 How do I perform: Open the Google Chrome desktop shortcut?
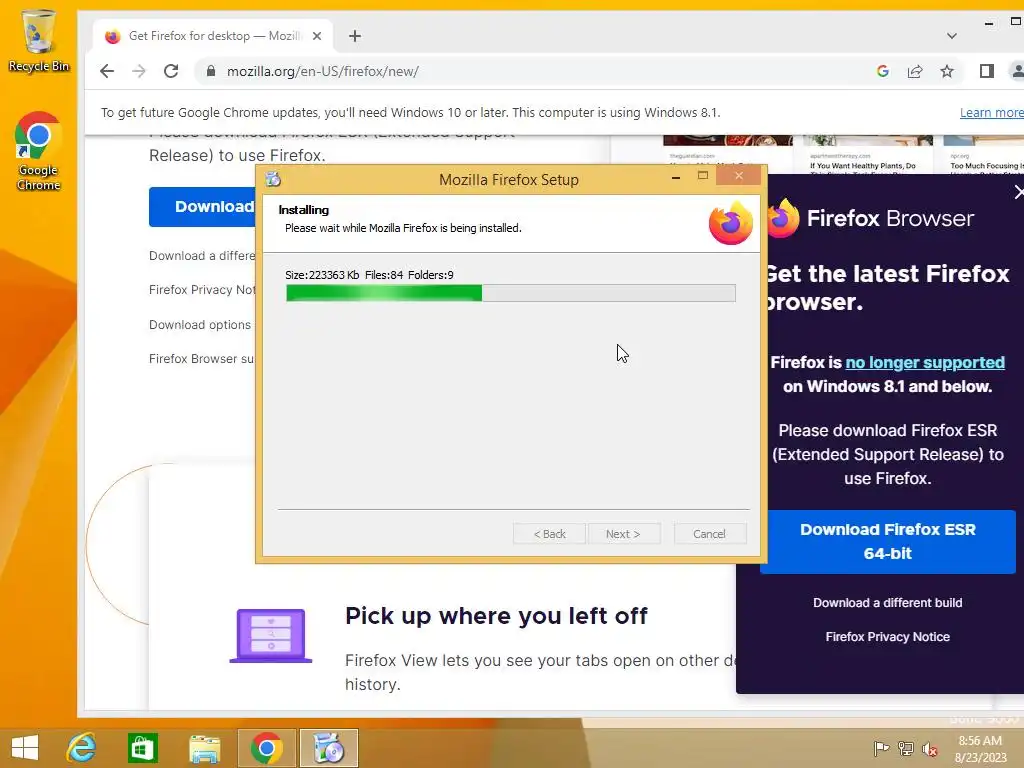tap(39, 152)
